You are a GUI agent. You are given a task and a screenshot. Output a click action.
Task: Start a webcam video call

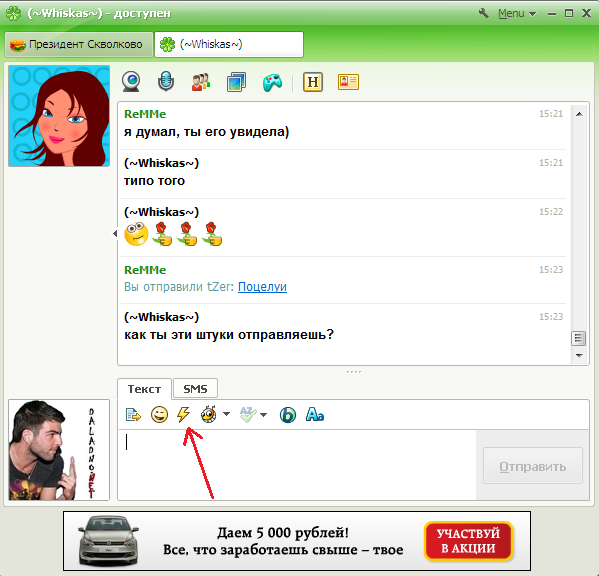[131, 82]
